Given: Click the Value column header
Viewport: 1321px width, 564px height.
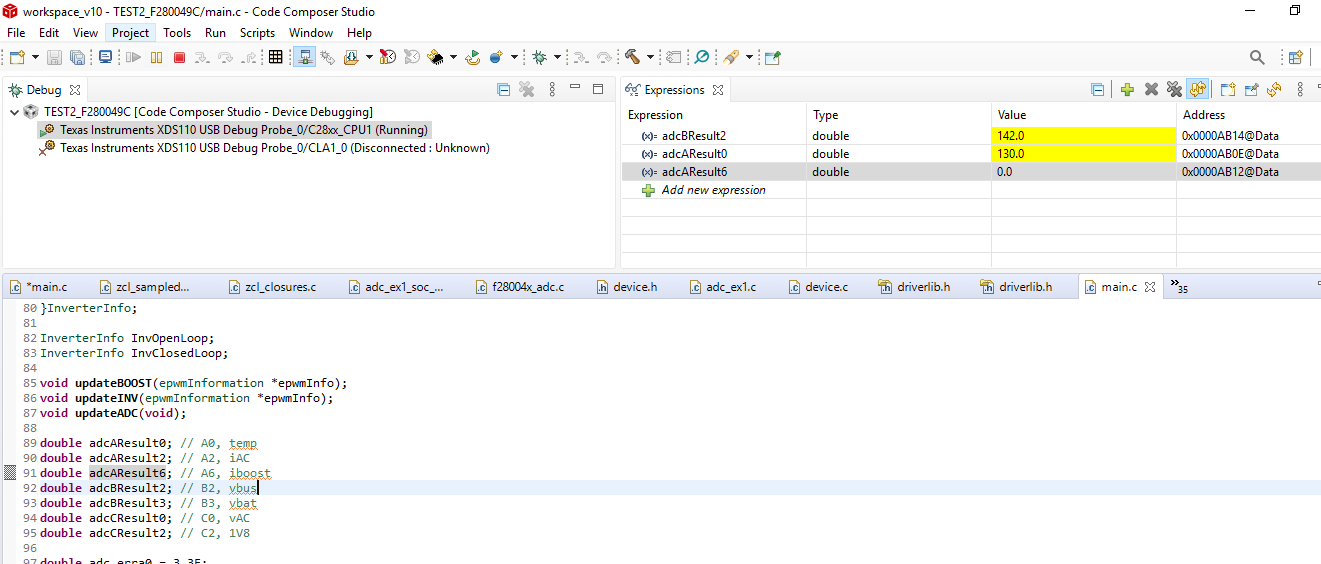Looking at the screenshot, I should point(1083,115).
